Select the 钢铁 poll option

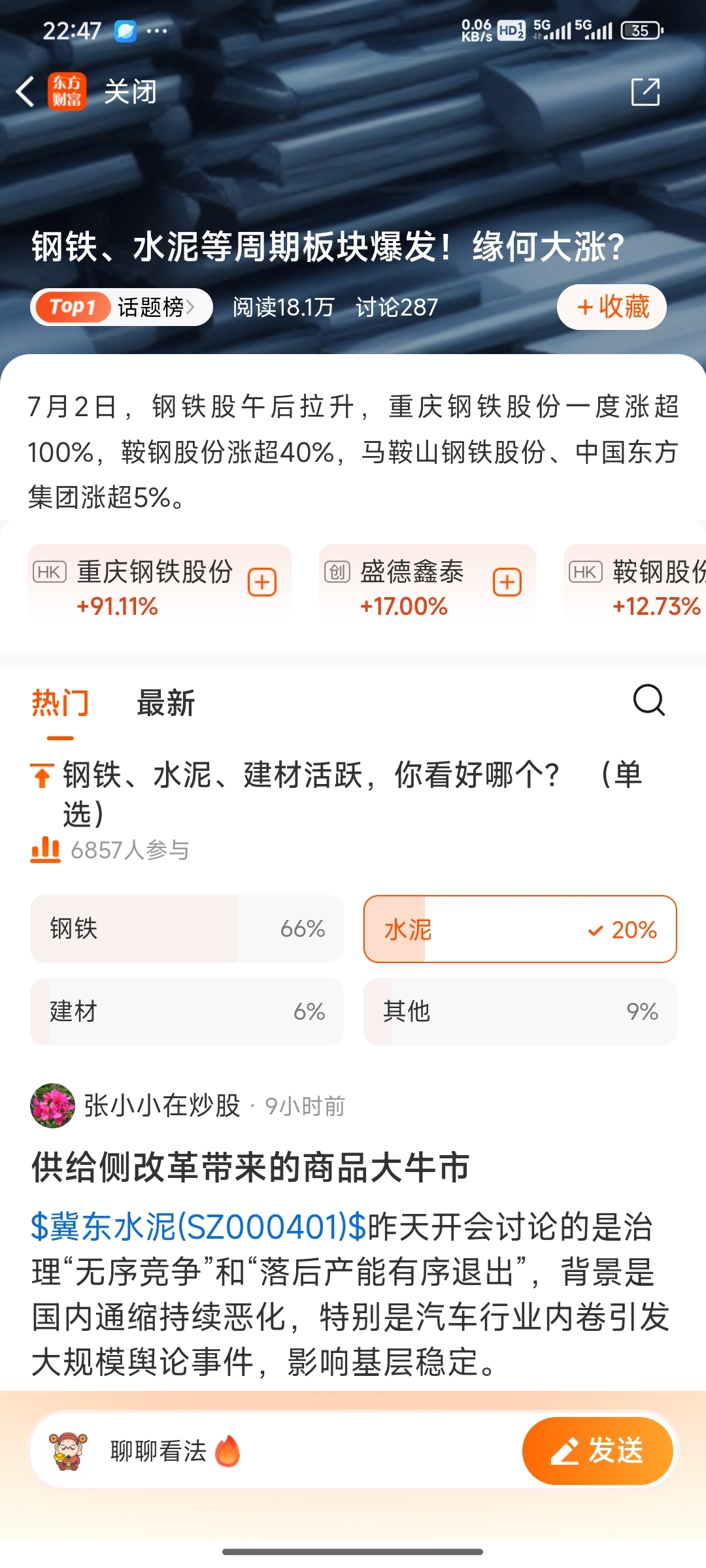[187, 928]
